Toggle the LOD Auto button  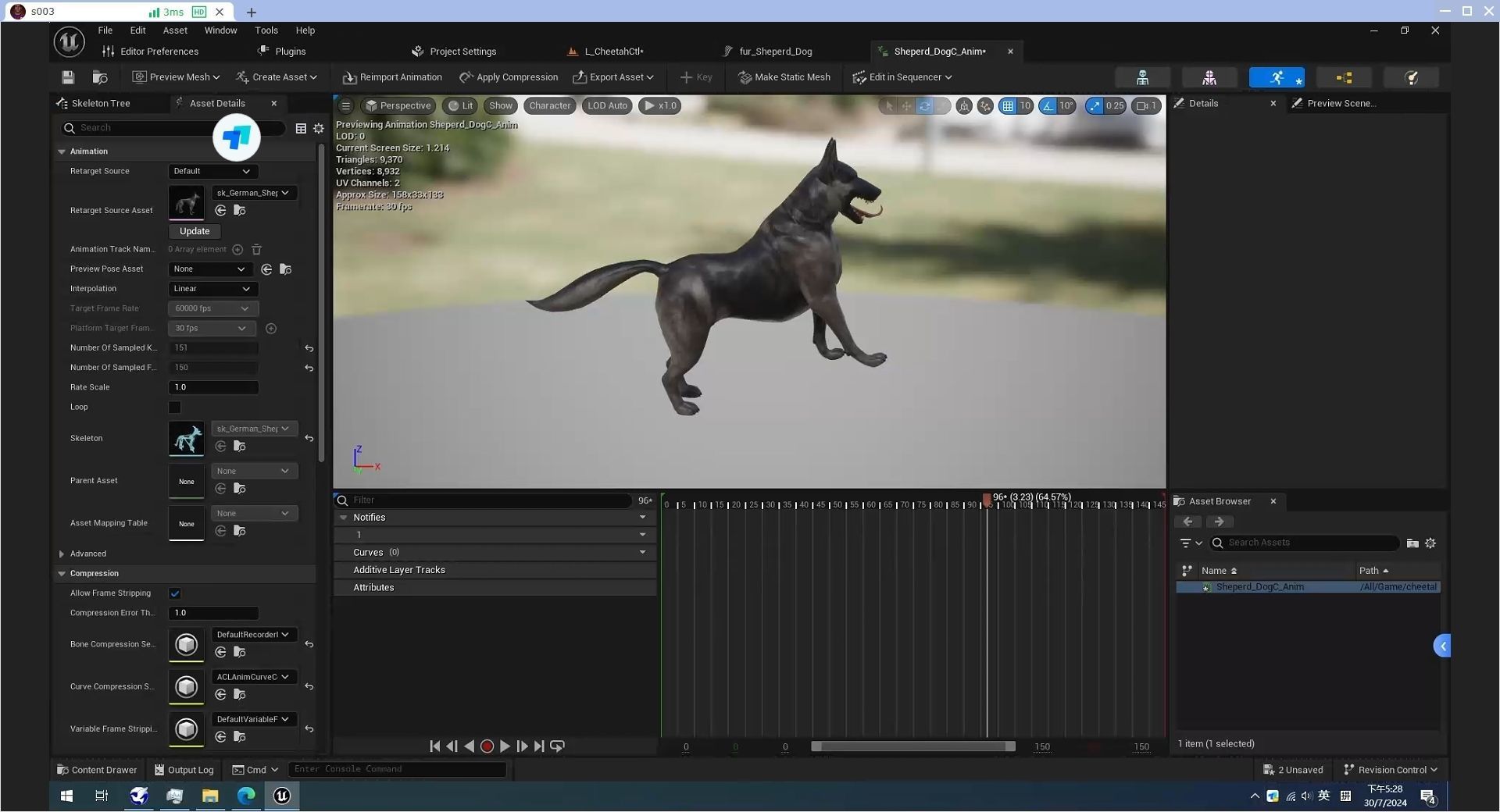click(x=607, y=105)
